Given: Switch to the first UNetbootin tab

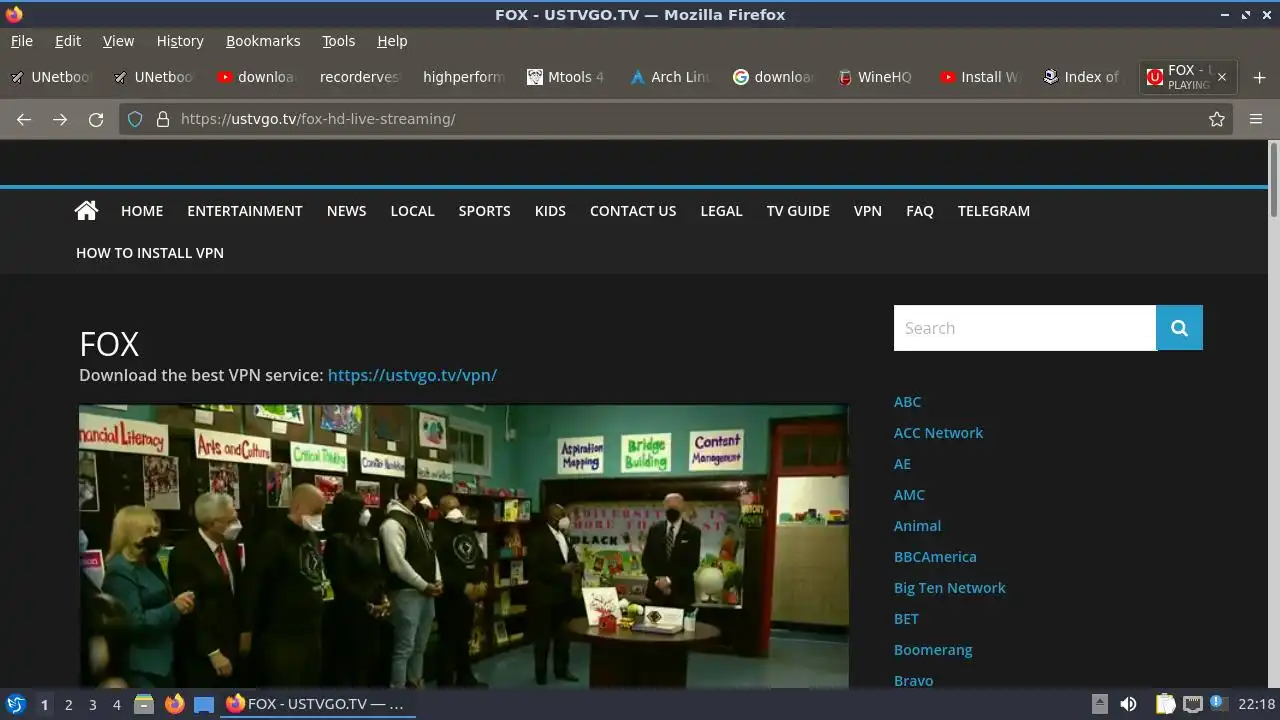Looking at the screenshot, I should [x=50, y=77].
